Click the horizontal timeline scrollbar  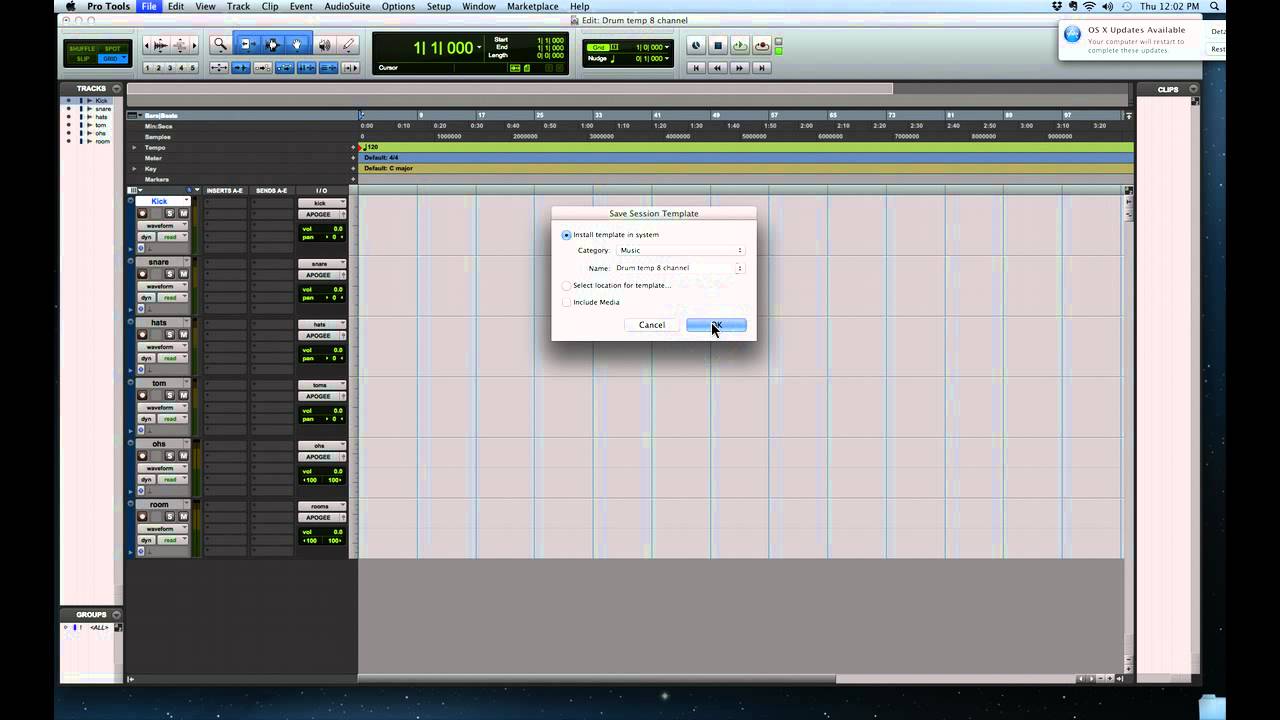[x=596, y=679]
